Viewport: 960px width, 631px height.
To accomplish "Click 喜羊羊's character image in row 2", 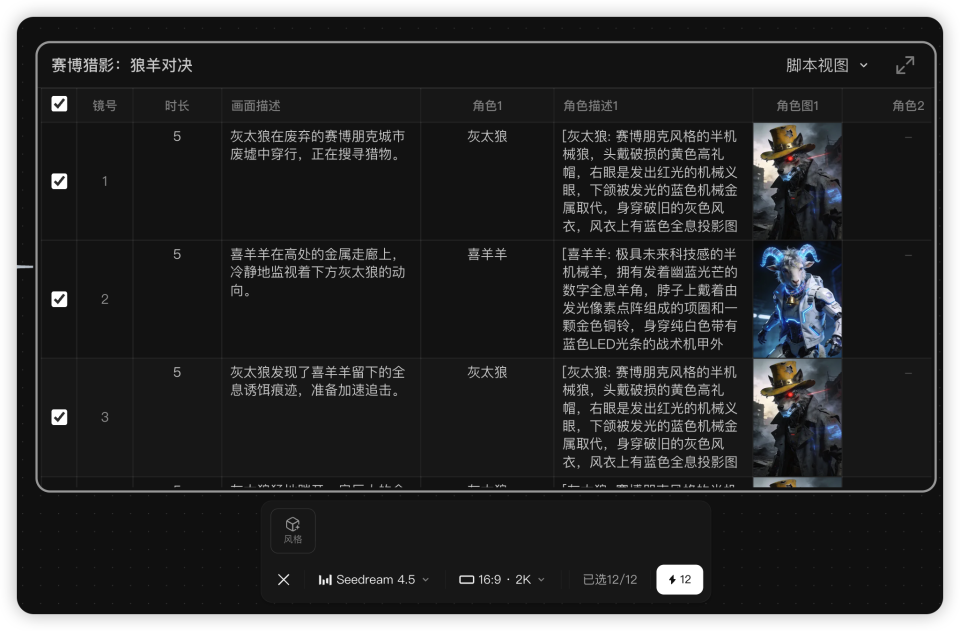I will tap(797, 298).
